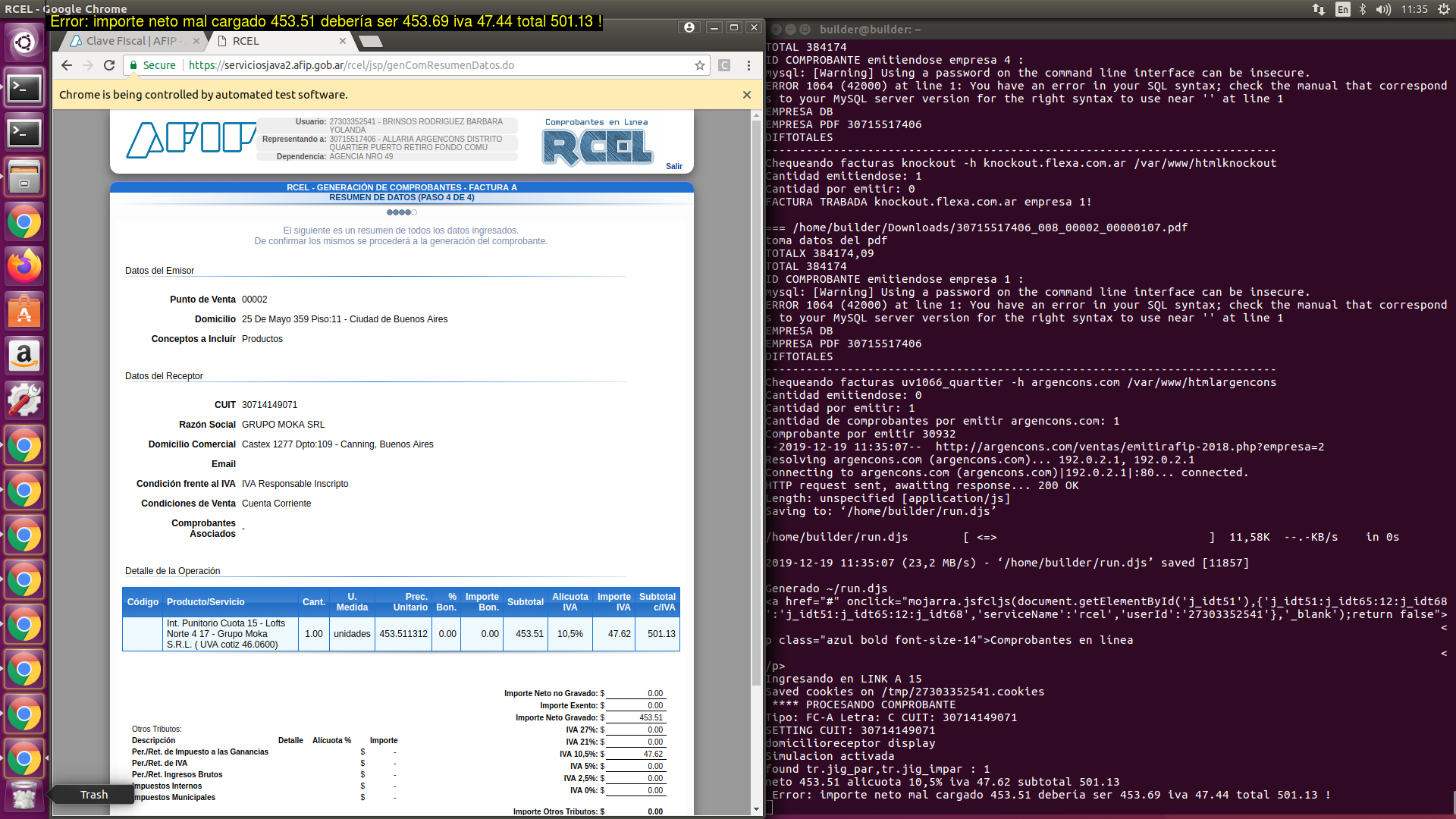The width and height of the screenshot is (1456, 819).
Task: Click Importe Exento value 0.00
Action: (x=655, y=705)
